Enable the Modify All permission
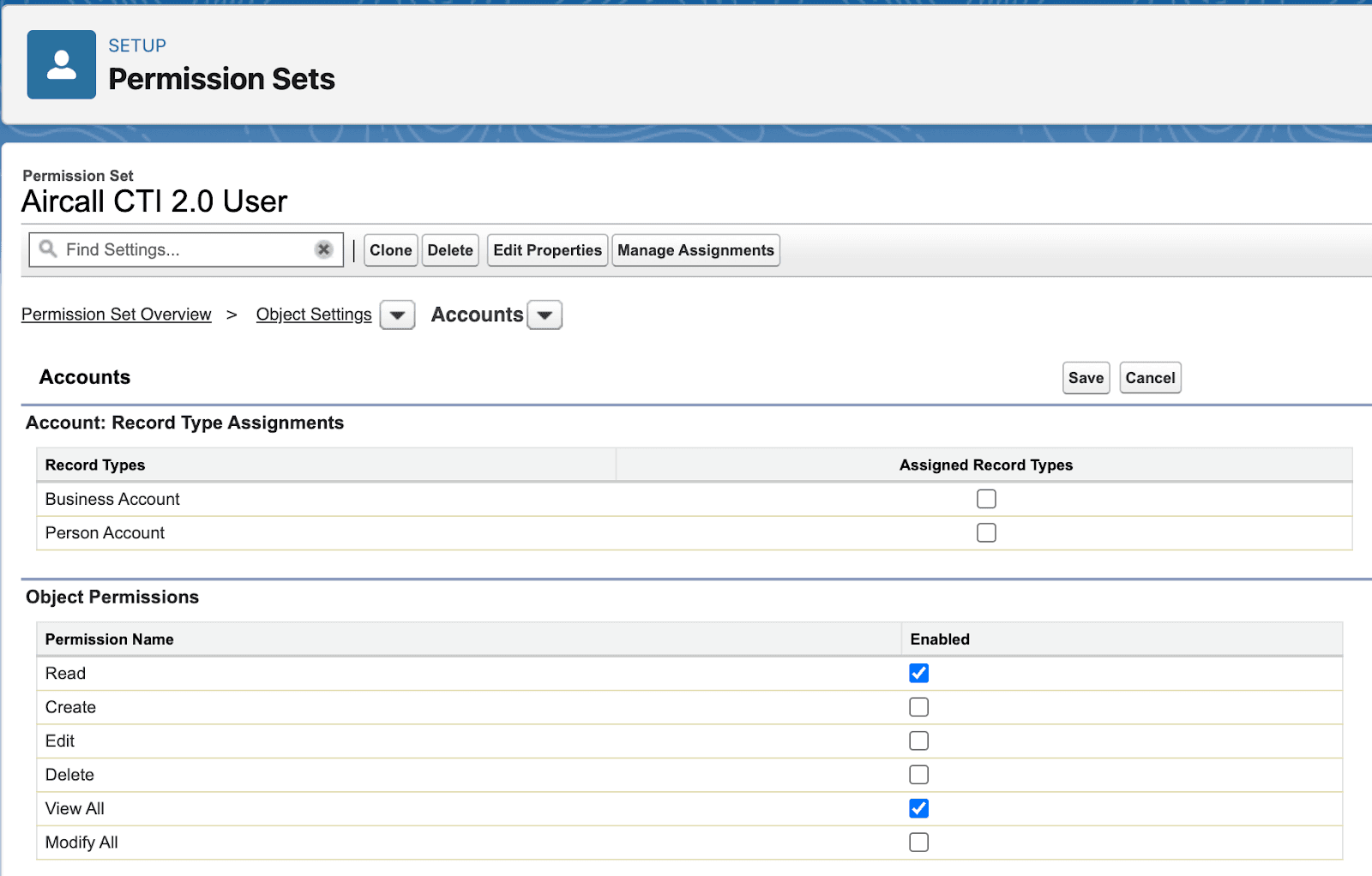 point(918,843)
